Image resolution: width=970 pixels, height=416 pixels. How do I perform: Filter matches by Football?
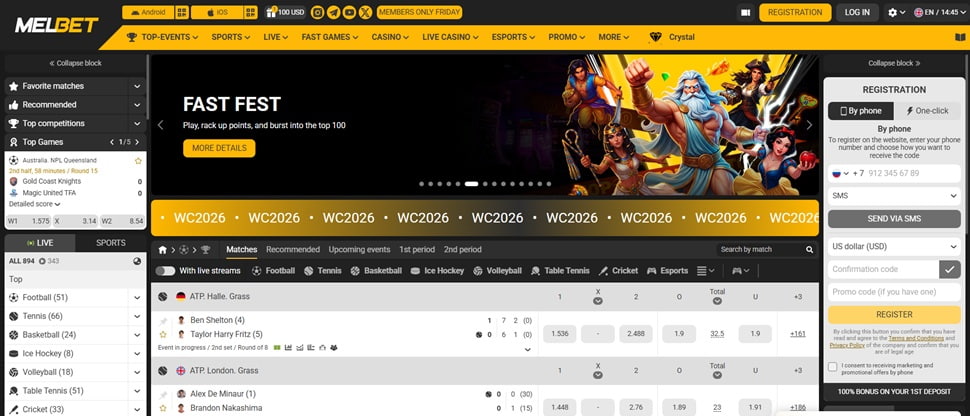[x=273, y=271]
